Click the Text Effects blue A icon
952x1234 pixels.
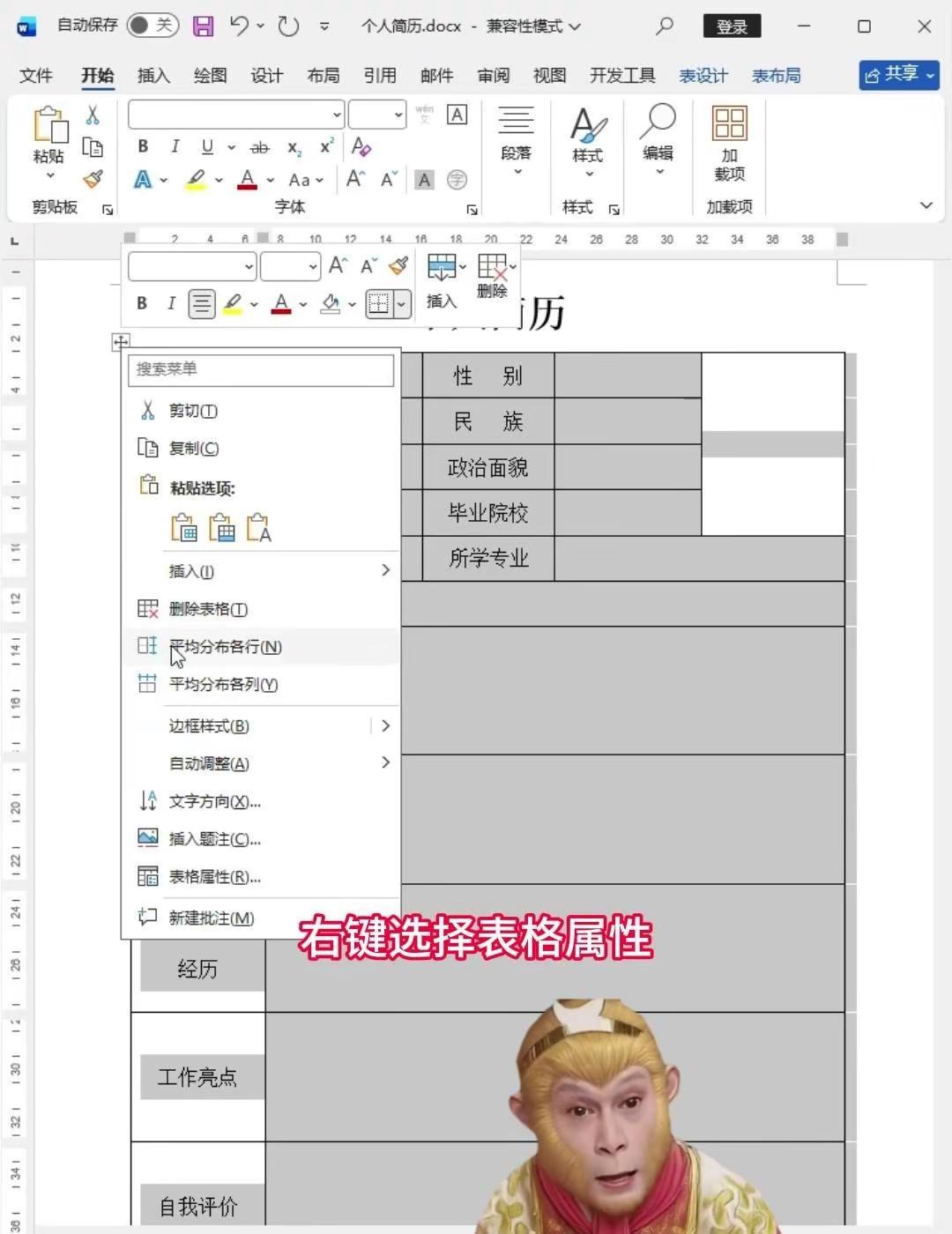coord(143,180)
